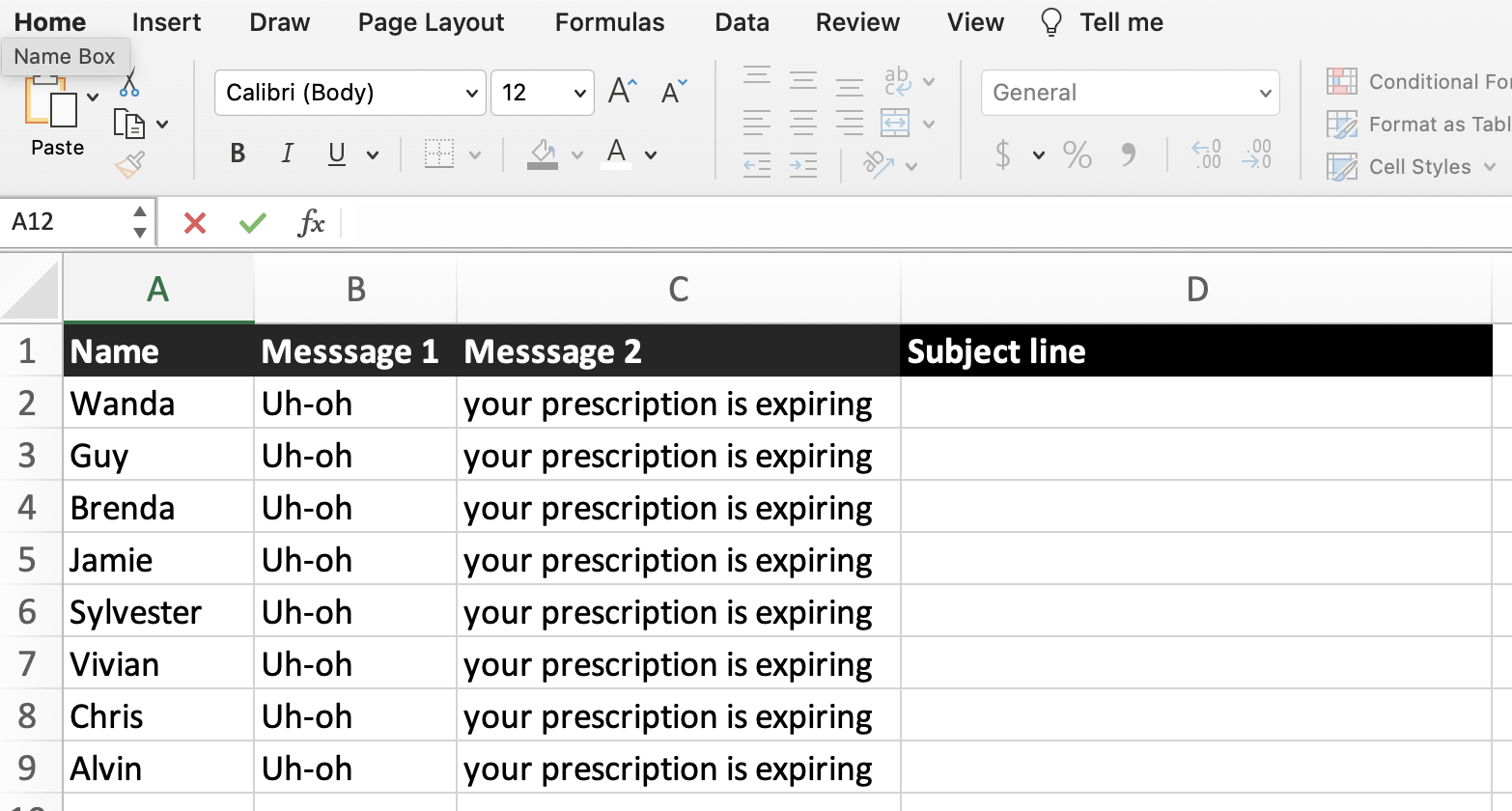Apply Comma Style number format
Image resolution: width=1512 pixels, height=811 pixels.
(x=1128, y=154)
